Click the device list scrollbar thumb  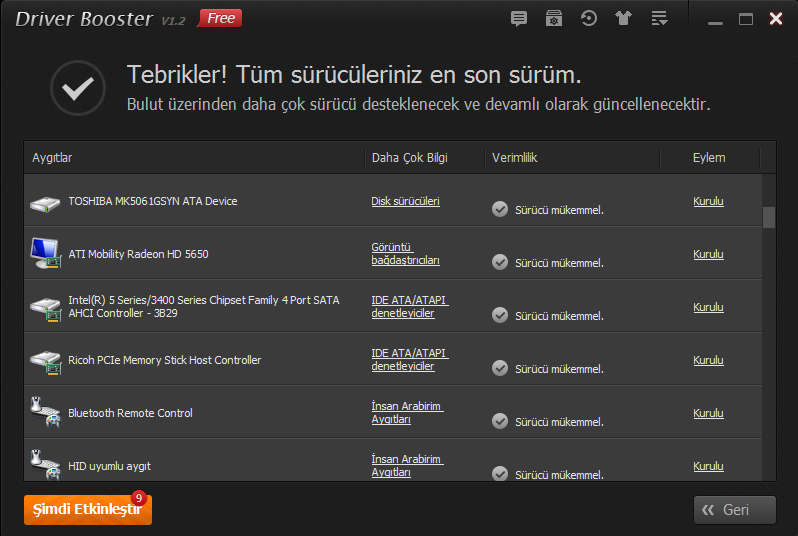click(768, 217)
